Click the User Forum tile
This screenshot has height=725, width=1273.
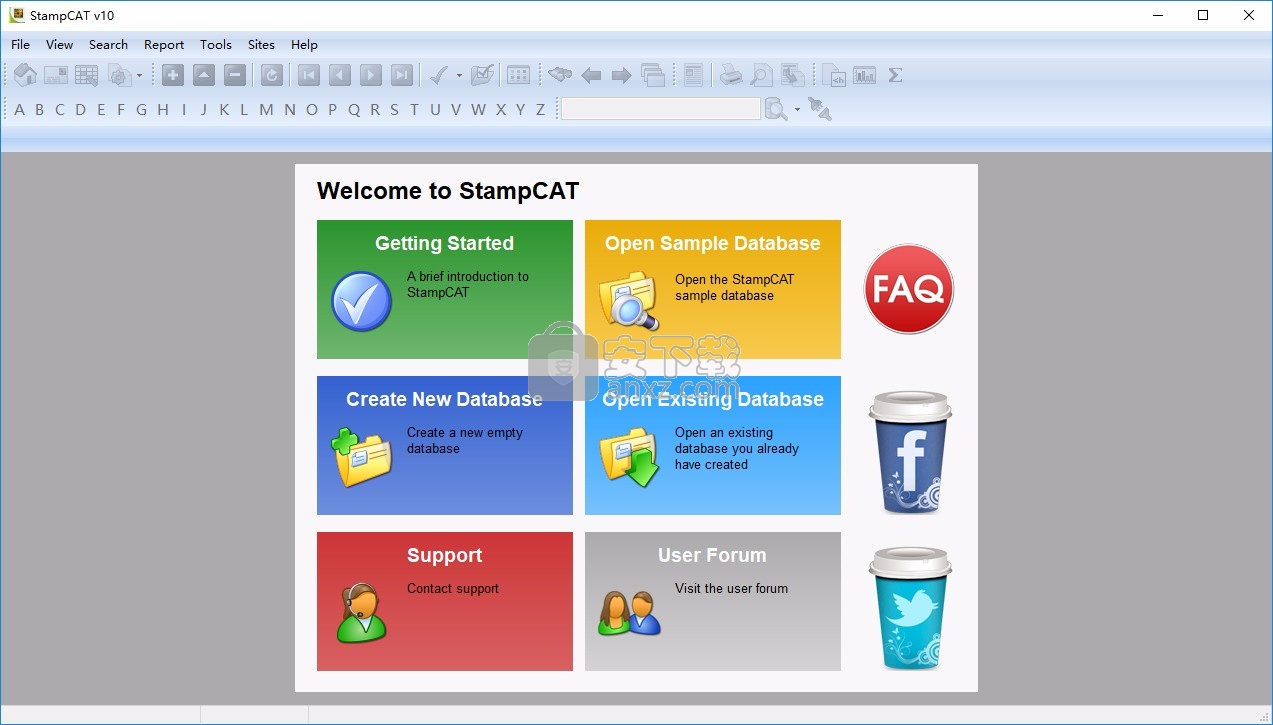713,601
